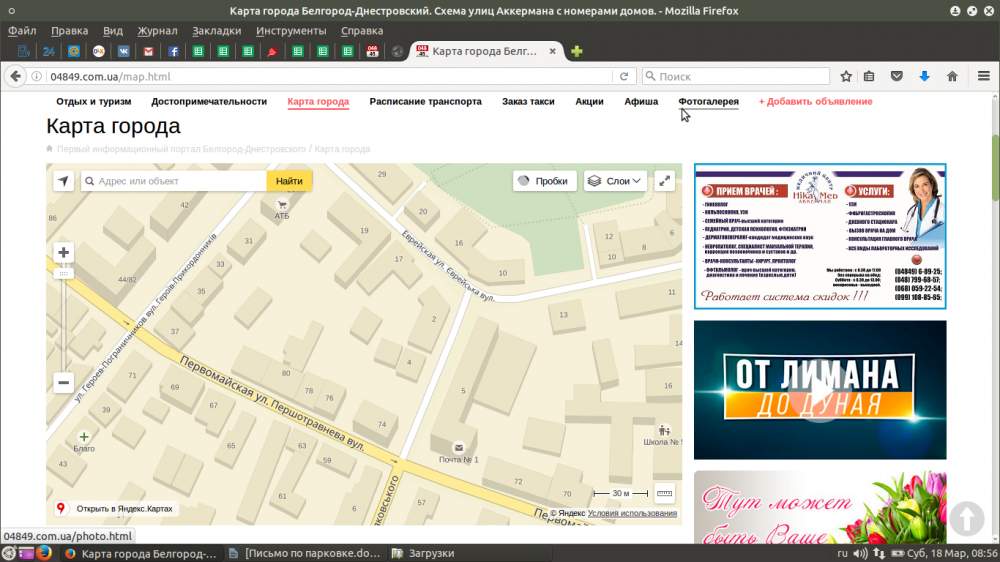Click the ru keyboard layout indicator
This screenshot has height=562, width=1000.
[x=842, y=553]
